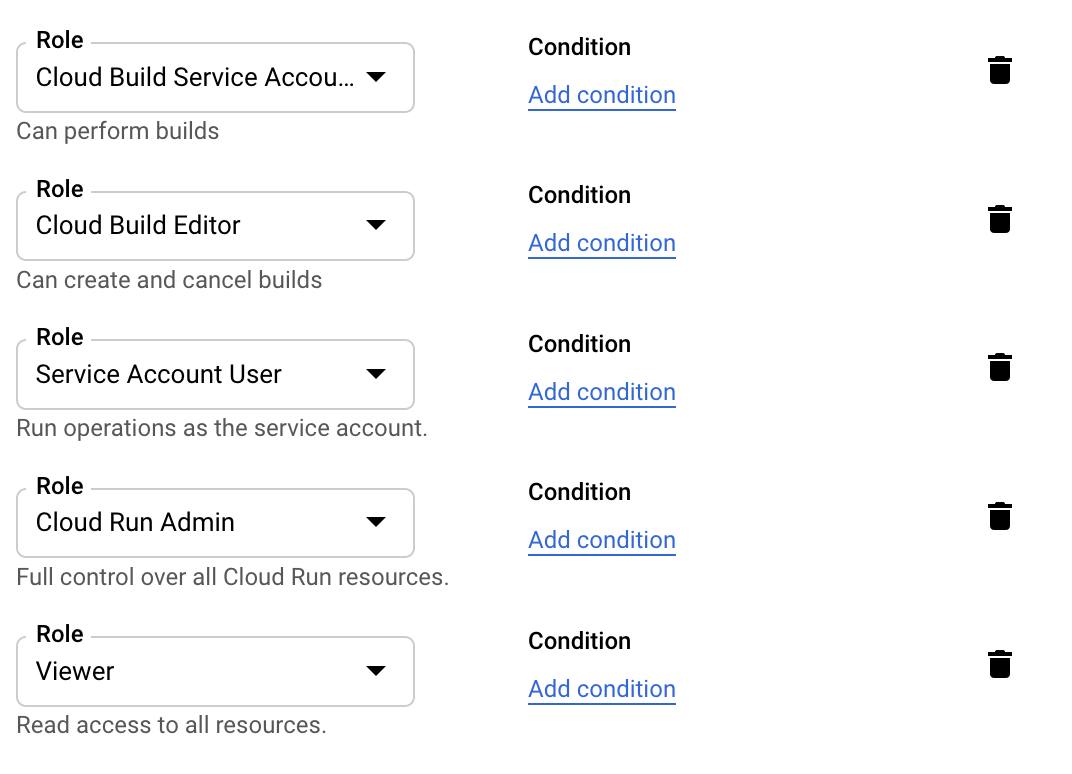Image resolution: width=1072 pixels, height=774 pixels.
Task: Click the arrow icon in the Viewer field
Action: tap(378, 671)
